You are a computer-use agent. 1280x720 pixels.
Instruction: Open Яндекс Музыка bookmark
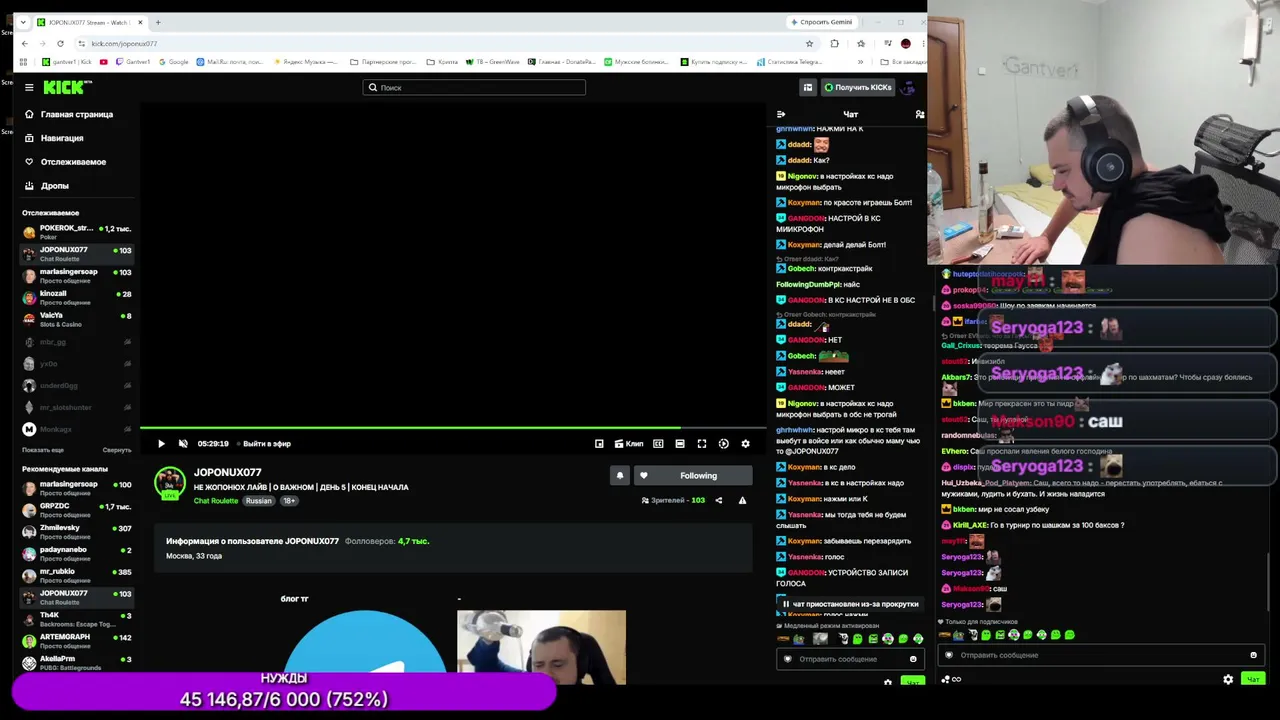[x=306, y=62]
